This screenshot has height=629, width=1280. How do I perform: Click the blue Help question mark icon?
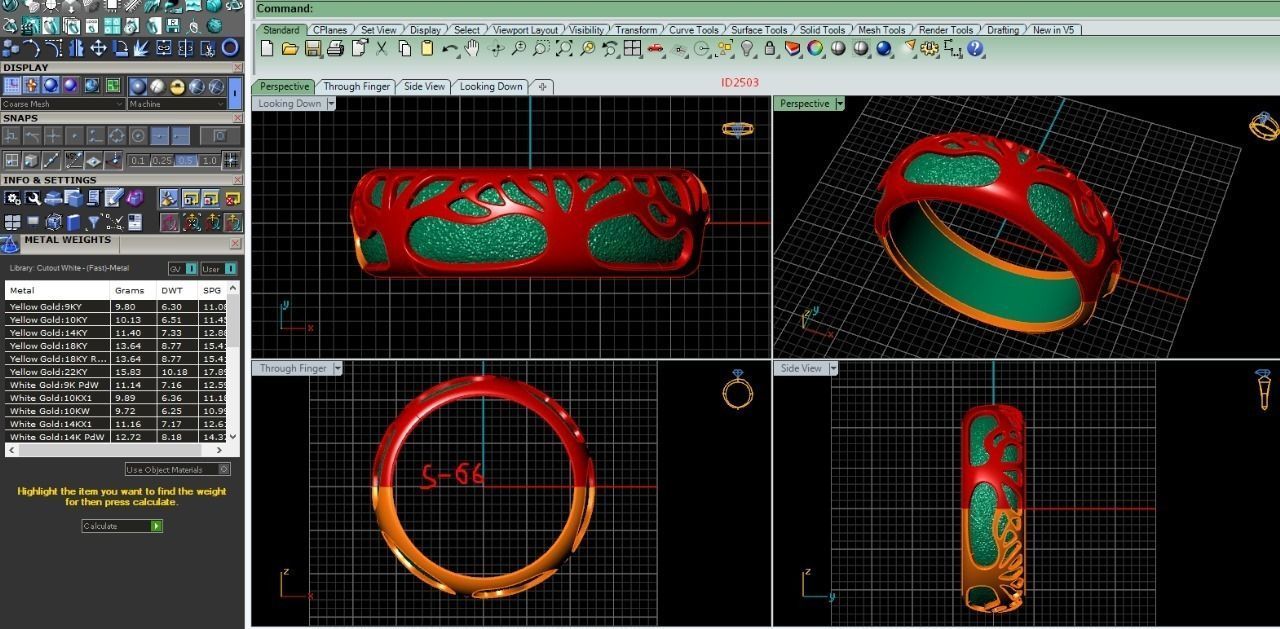coord(975,48)
